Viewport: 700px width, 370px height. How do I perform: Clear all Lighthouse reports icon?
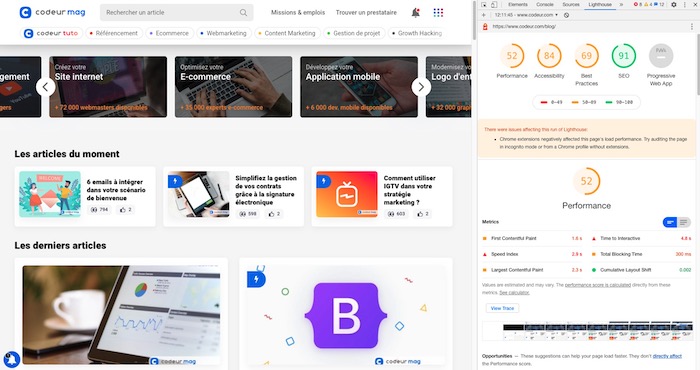pos(567,15)
